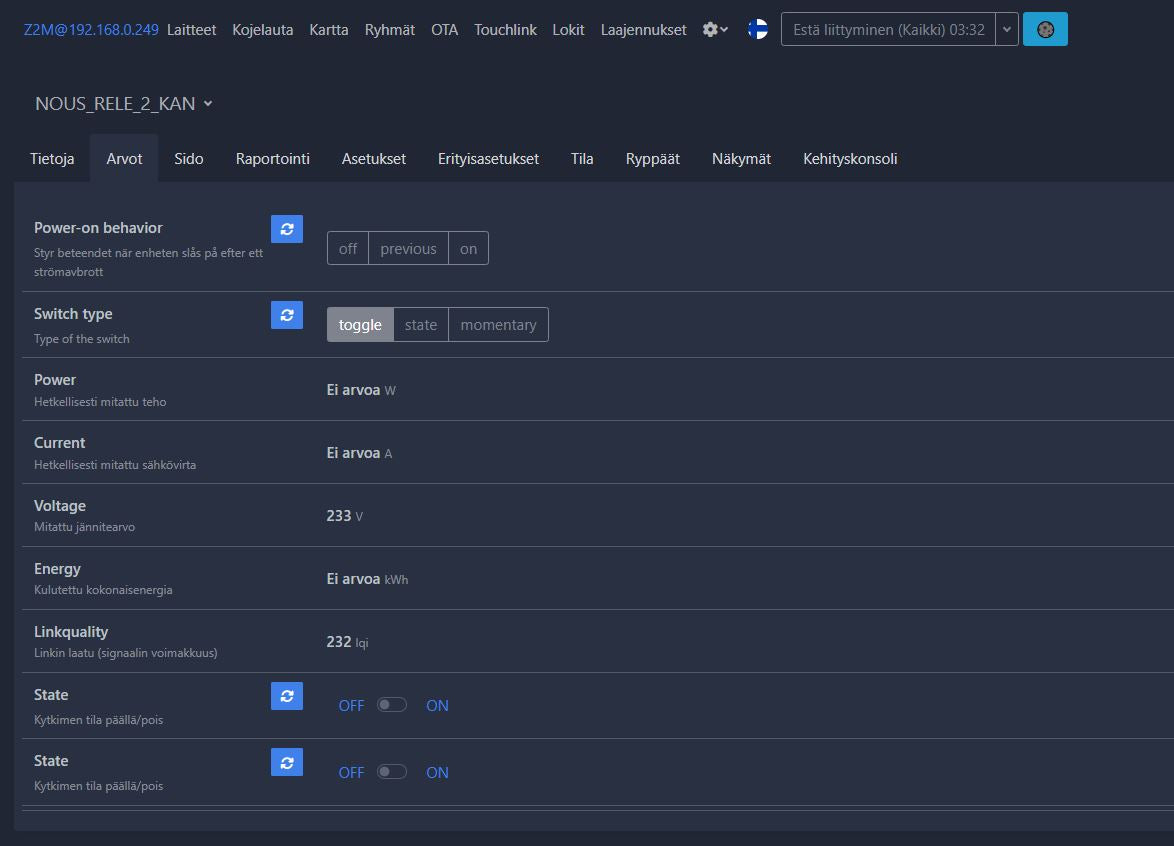Click the blue theme button in the header
The image size is (1174, 846).
coord(1045,30)
